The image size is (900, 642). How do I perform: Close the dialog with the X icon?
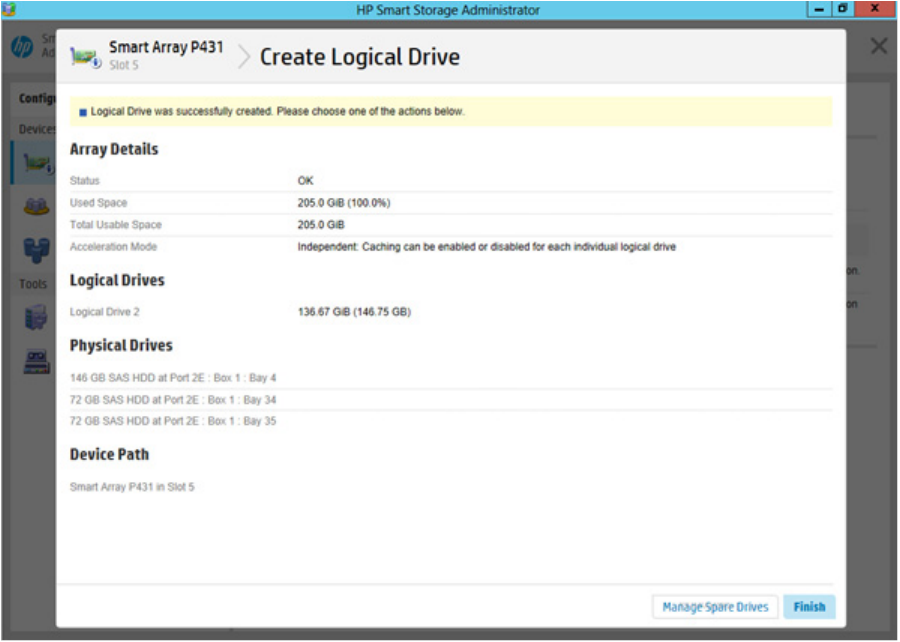878,46
